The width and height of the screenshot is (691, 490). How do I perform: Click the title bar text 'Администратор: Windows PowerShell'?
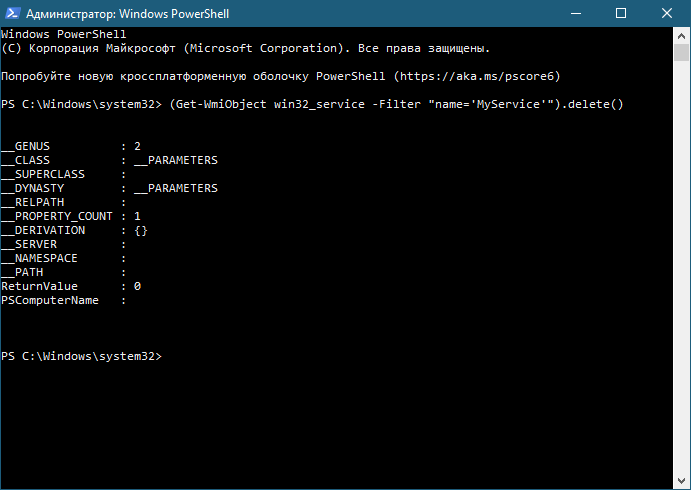[x=127, y=14]
